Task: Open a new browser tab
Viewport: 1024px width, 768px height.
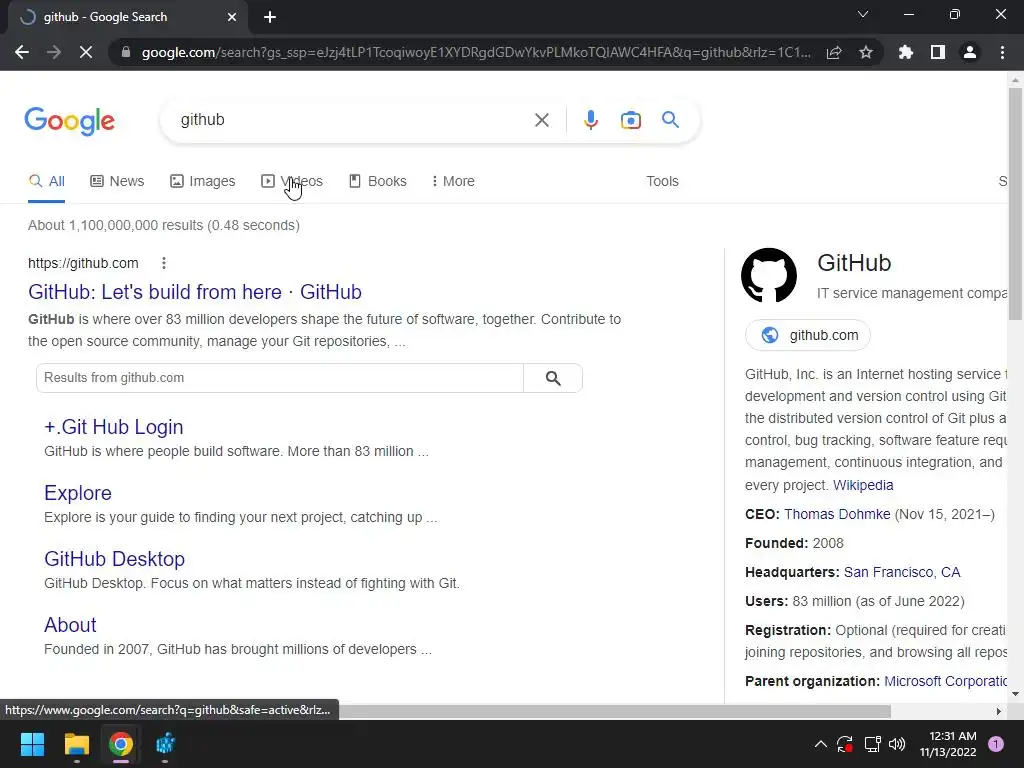Action: [x=270, y=17]
